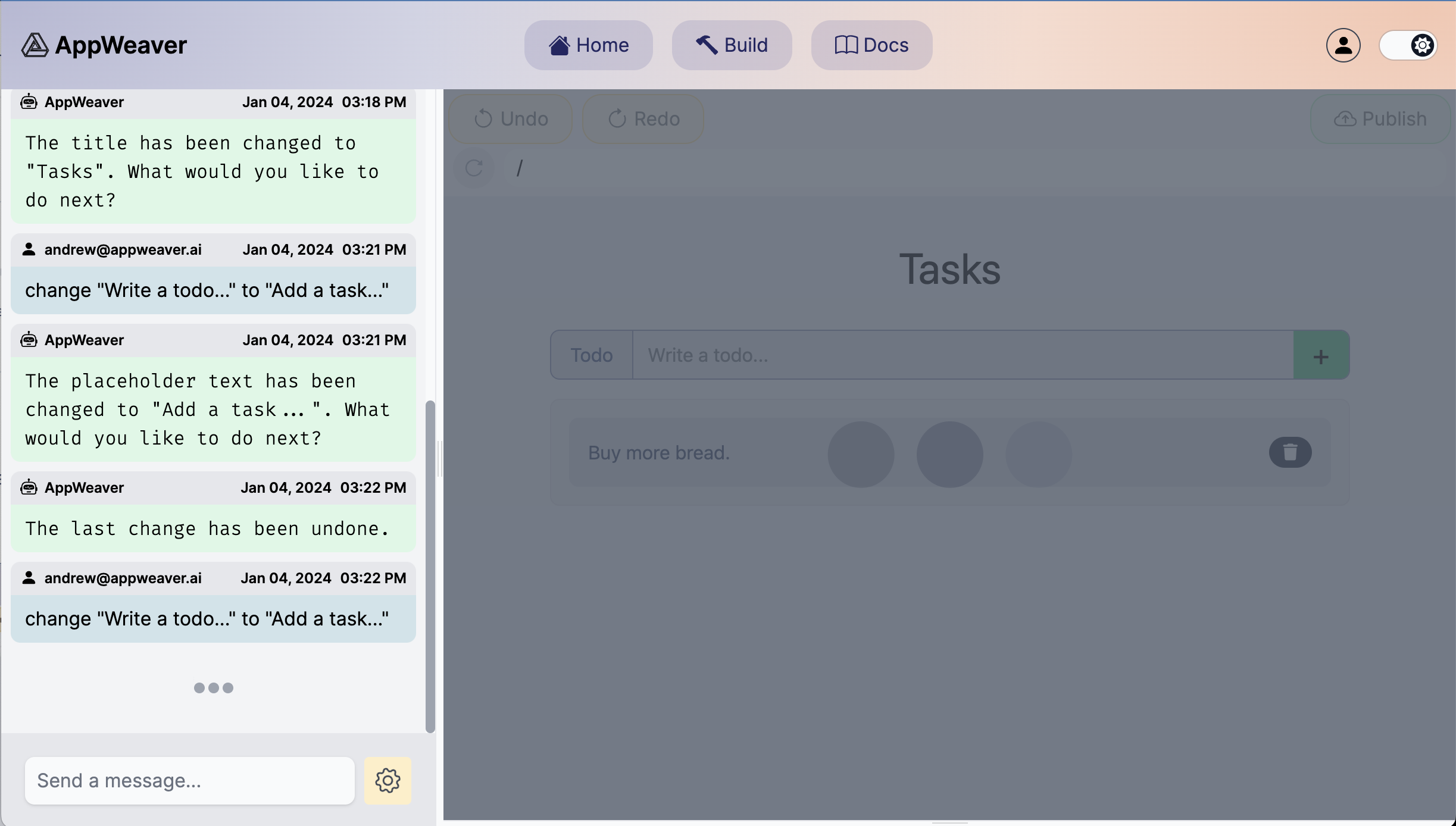Screen dimensions: 1456x826
Task: Click the 'Buy more bread.' todo item
Action: (x=659, y=453)
